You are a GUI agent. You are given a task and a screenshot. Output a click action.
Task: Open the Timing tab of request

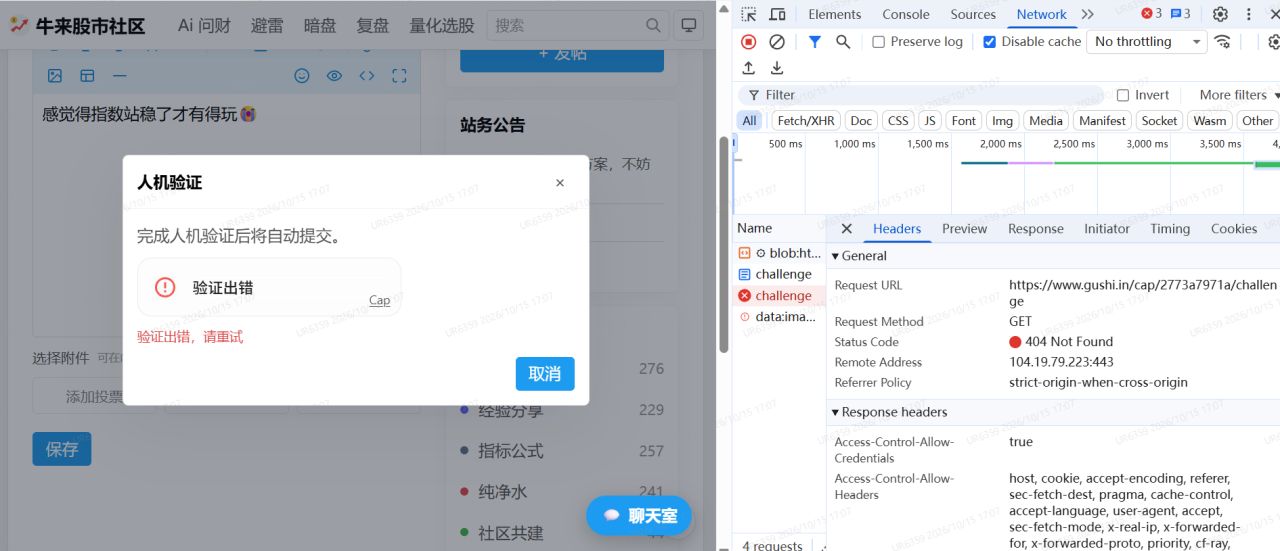point(1170,229)
